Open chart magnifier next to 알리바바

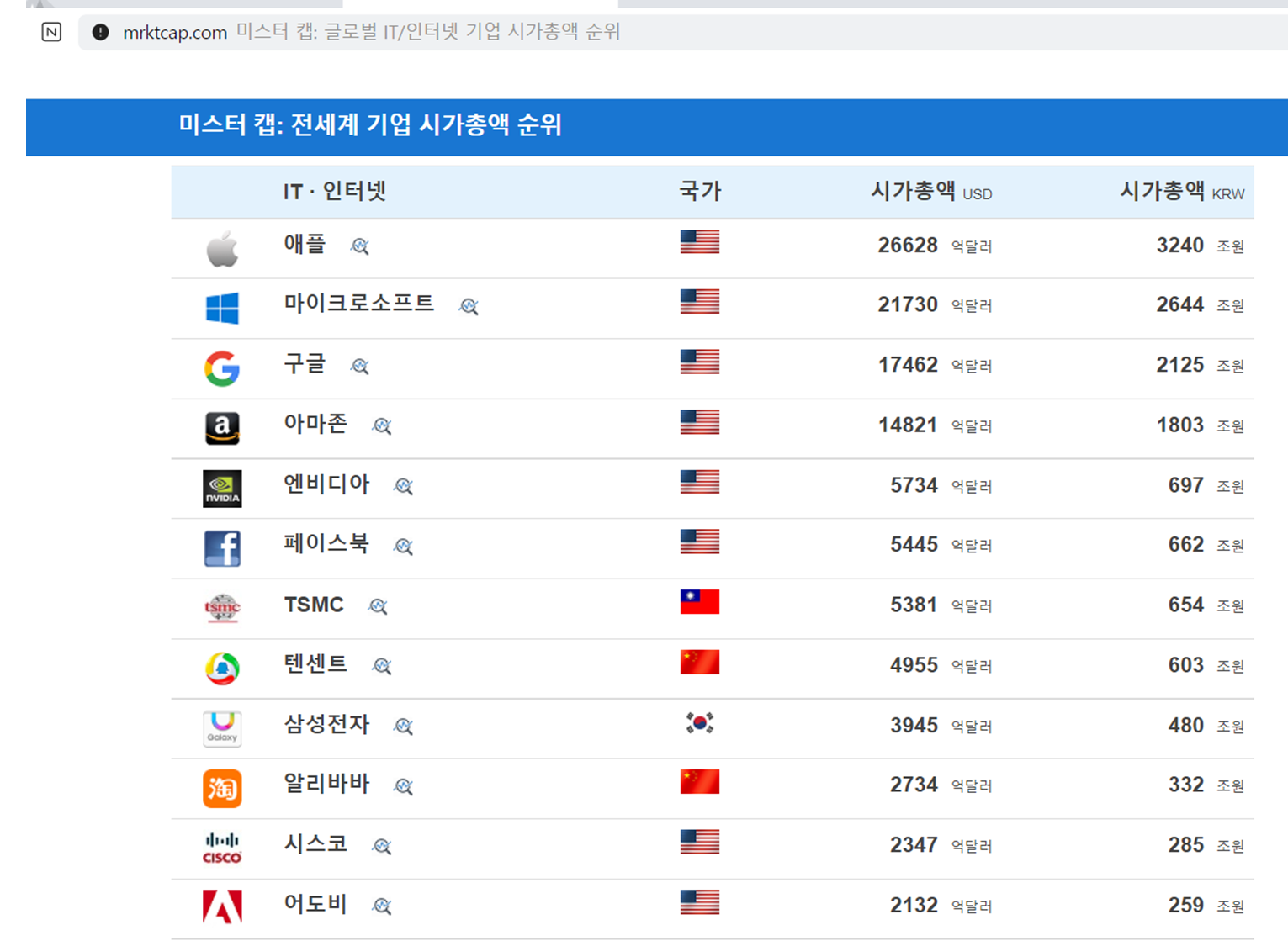click(x=403, y=787)
